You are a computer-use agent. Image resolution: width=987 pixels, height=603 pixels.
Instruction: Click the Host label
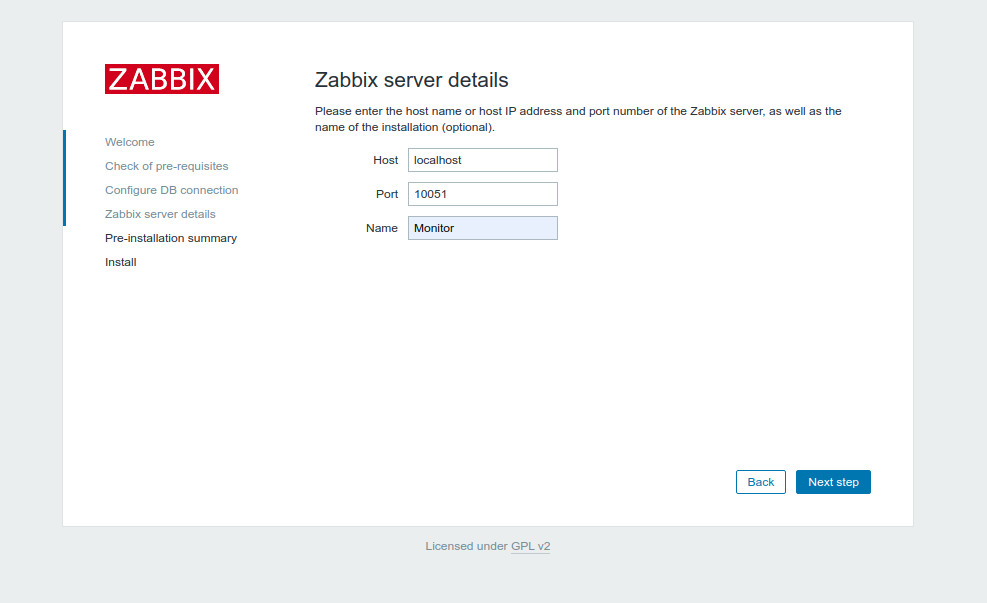point(385,160)
